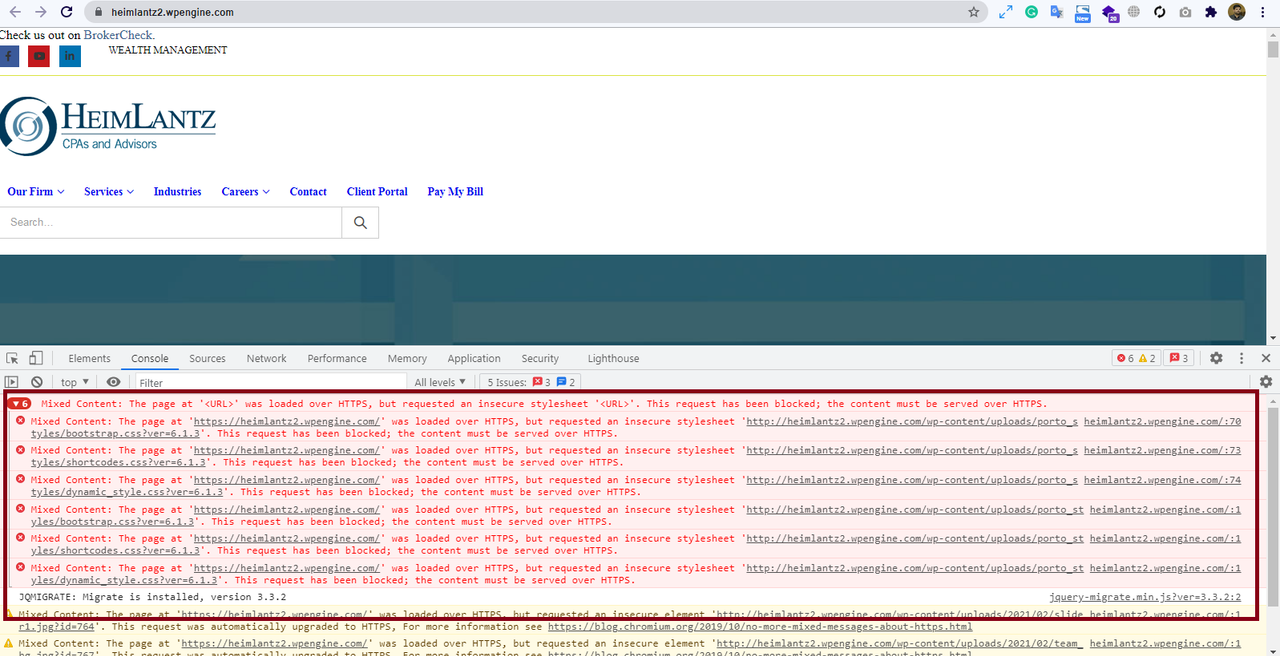
Task: Go to the Contact page
Action: (x=308, y=192)
